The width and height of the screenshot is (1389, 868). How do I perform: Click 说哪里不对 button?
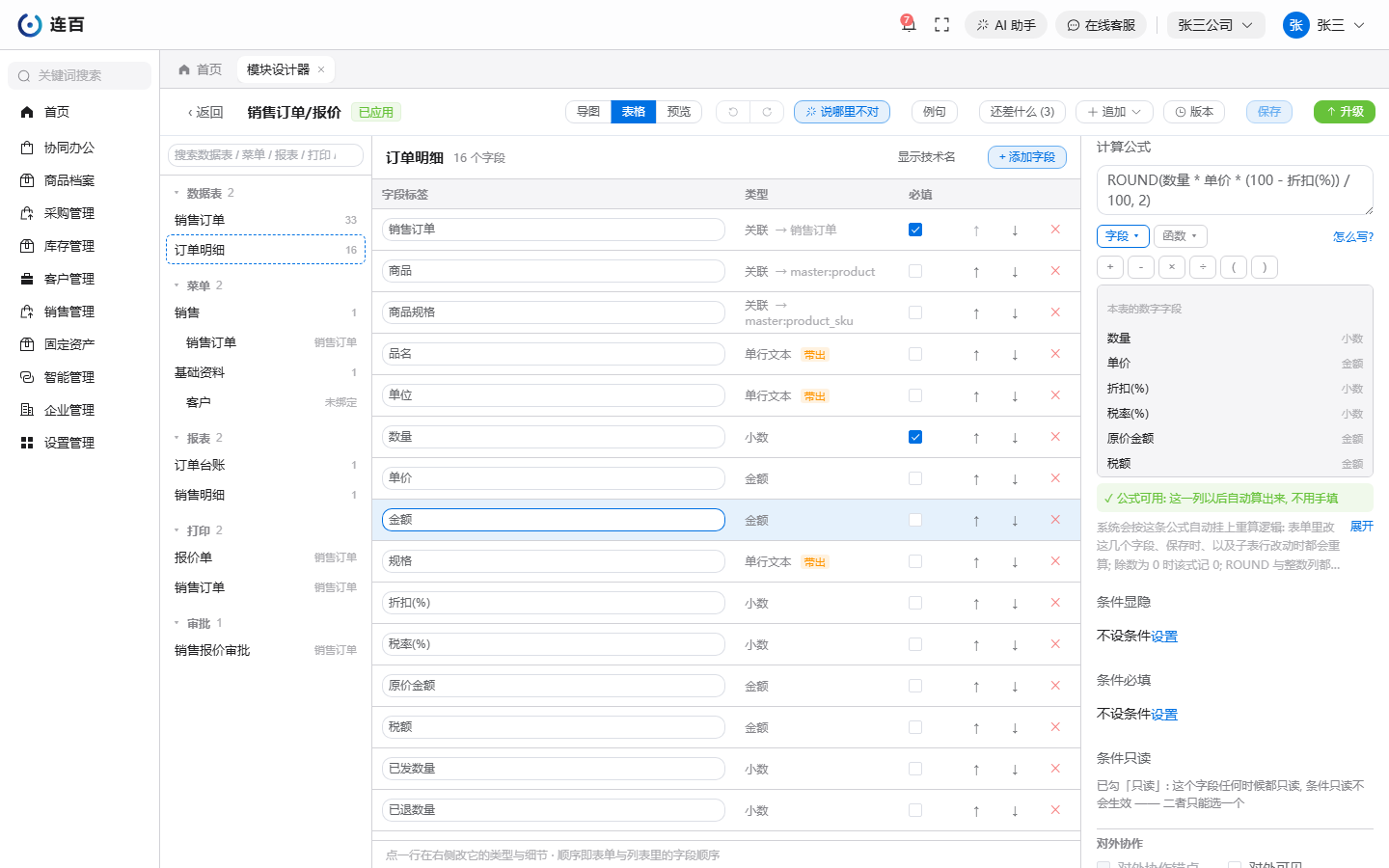pos(842,112)
